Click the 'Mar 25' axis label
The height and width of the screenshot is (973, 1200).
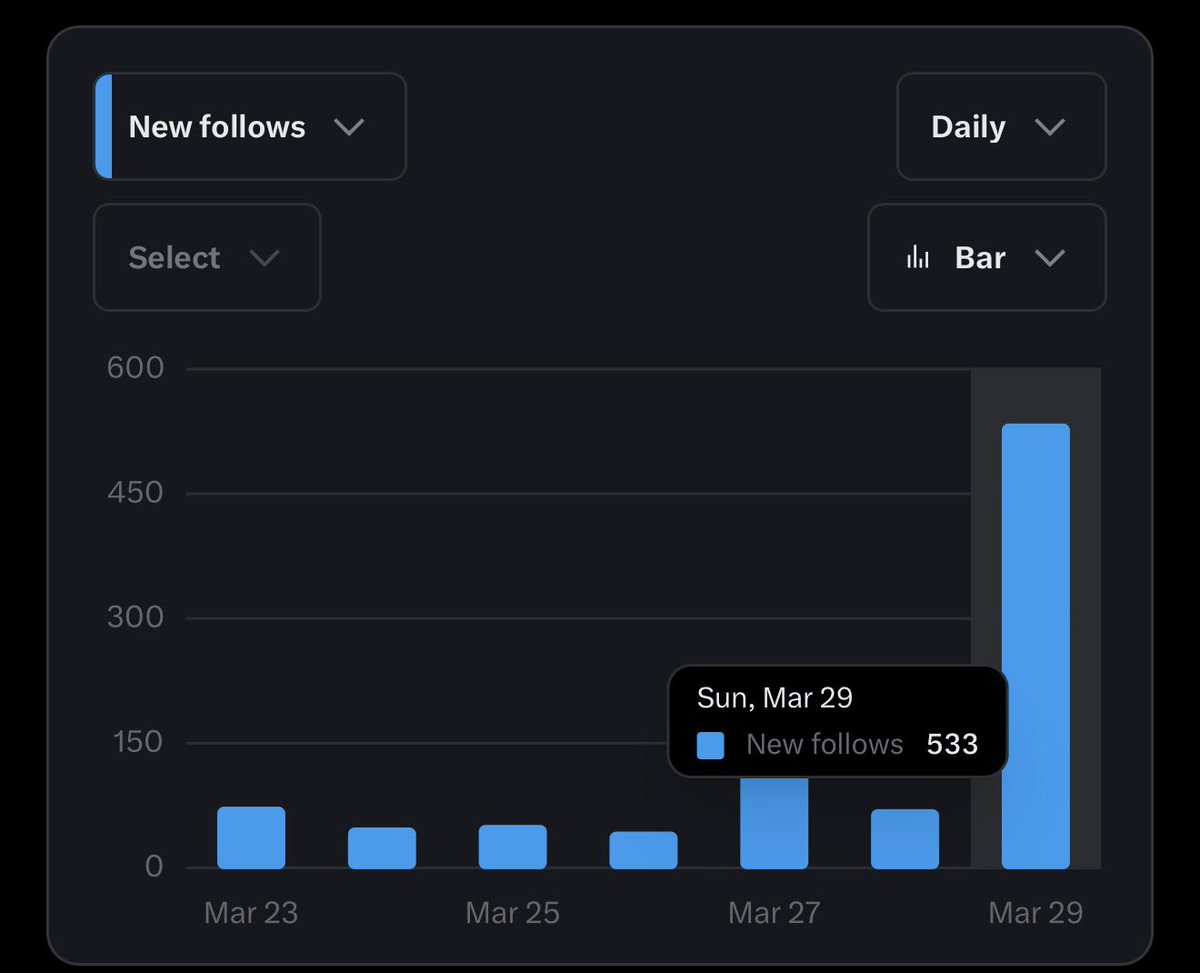click(513, 912)
